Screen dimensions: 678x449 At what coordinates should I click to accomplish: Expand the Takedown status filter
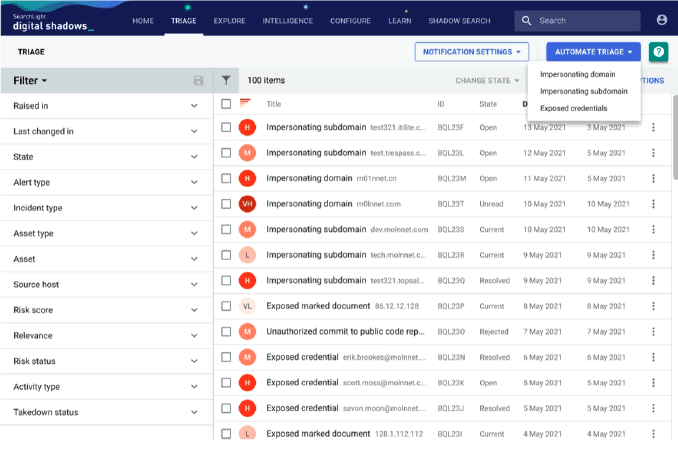click(x=106, y=412)
